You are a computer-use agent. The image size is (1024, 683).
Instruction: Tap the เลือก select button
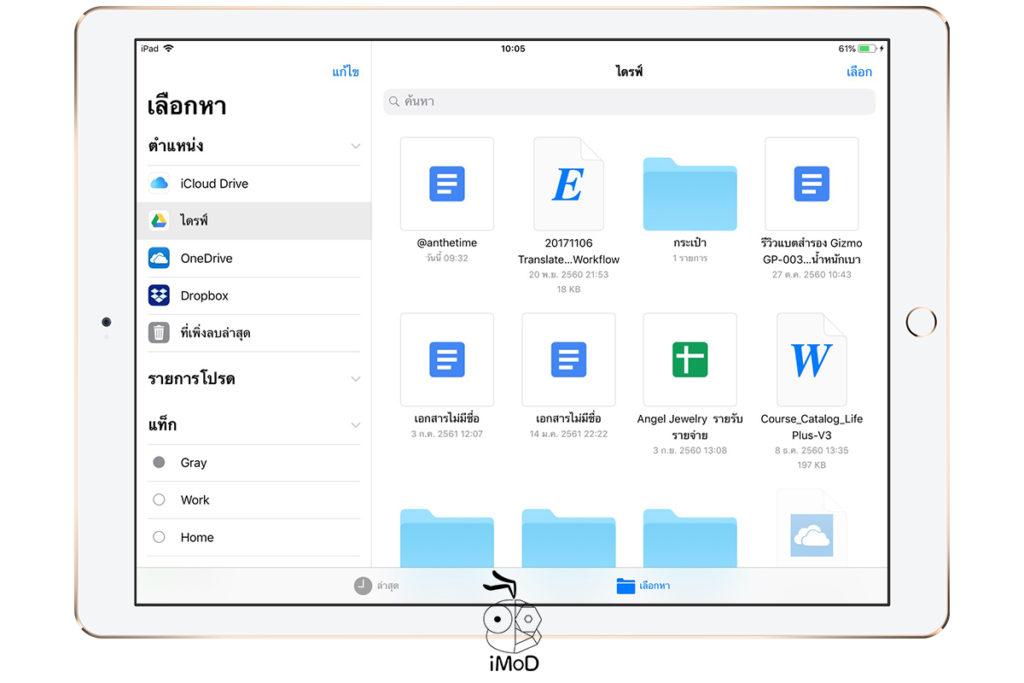pyautogui.click(x=858, y=72)
